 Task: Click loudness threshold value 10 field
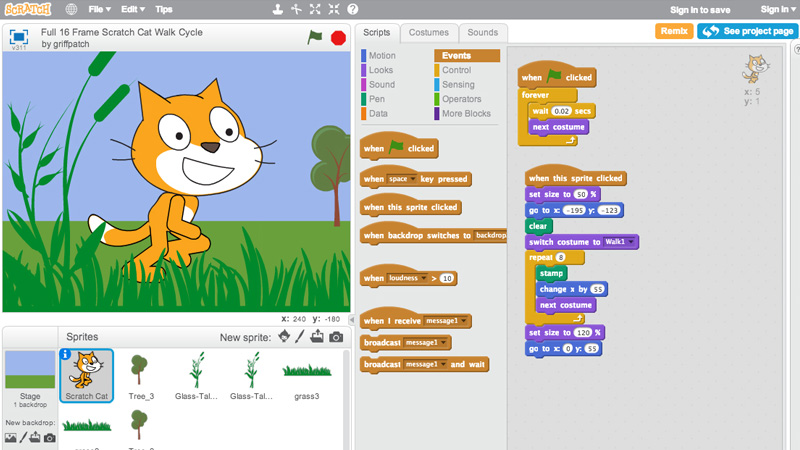click(x=447, y=278)
